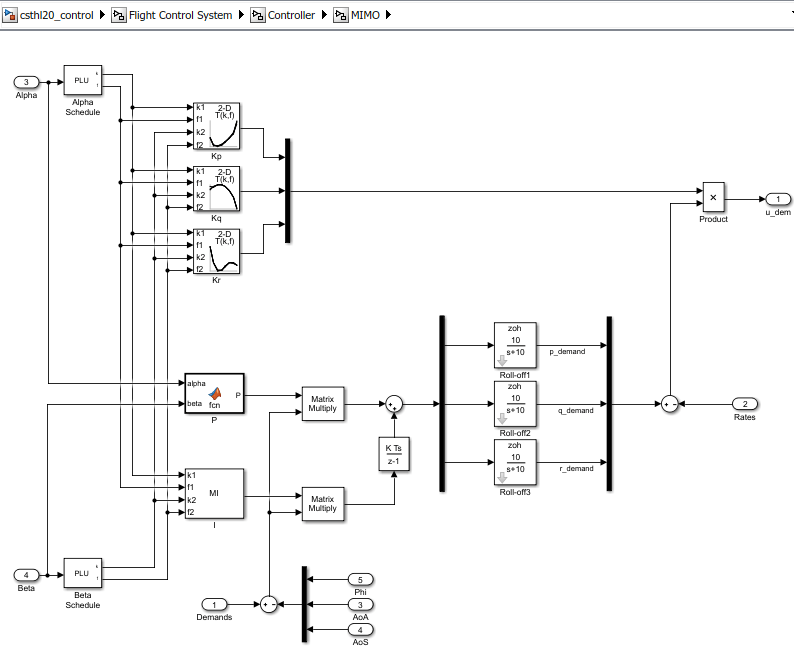Click the MATLAB fcn block named P
Viewport: 794px width, 659px height.
(x=214, y=394)
